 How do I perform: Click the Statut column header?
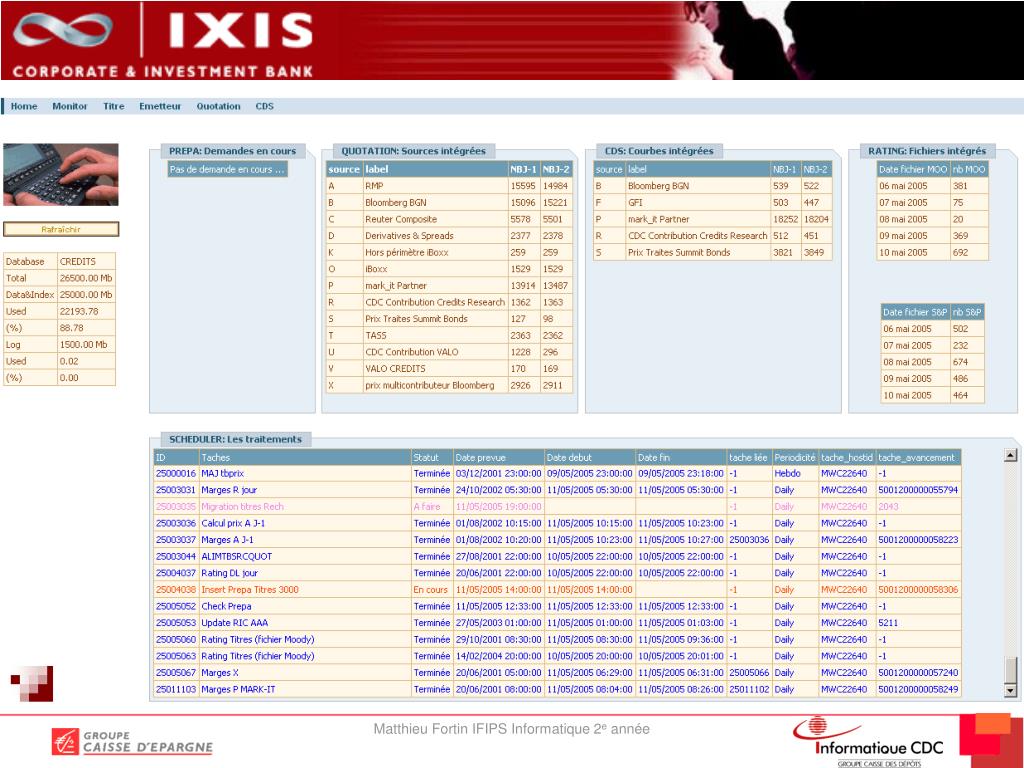pyautogui.click(x=432, y=458)
